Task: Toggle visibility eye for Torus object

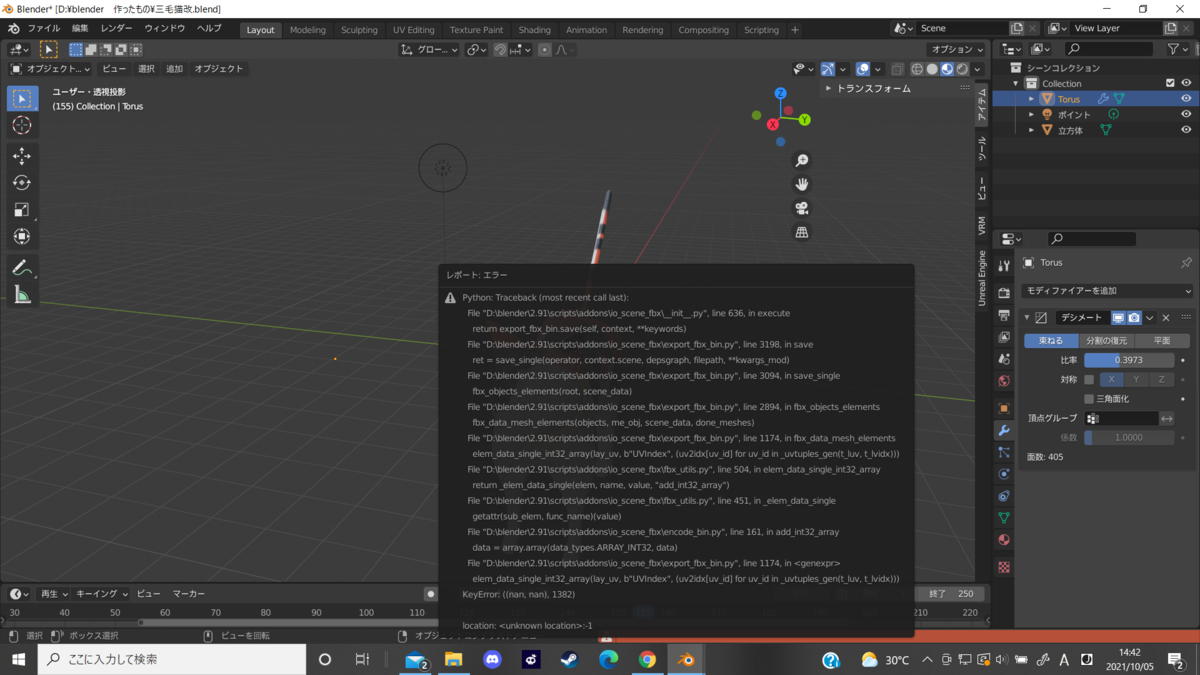Action: [x=1186, y=99]
